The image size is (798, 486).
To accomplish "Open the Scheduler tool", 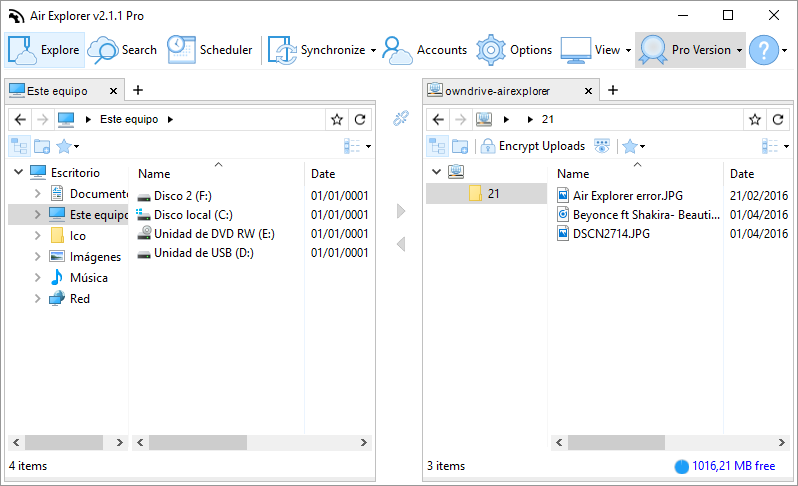I will [210, 50].
